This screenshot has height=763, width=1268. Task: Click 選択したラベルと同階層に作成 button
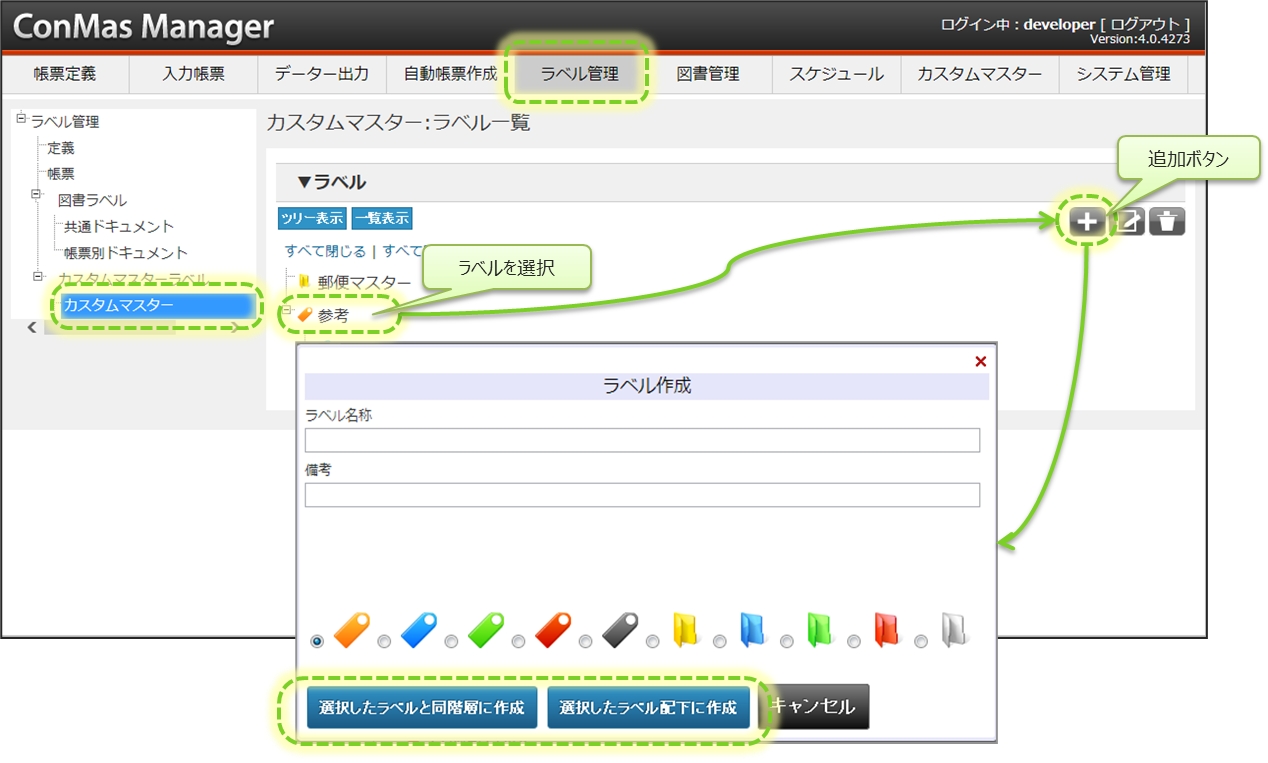421,708
